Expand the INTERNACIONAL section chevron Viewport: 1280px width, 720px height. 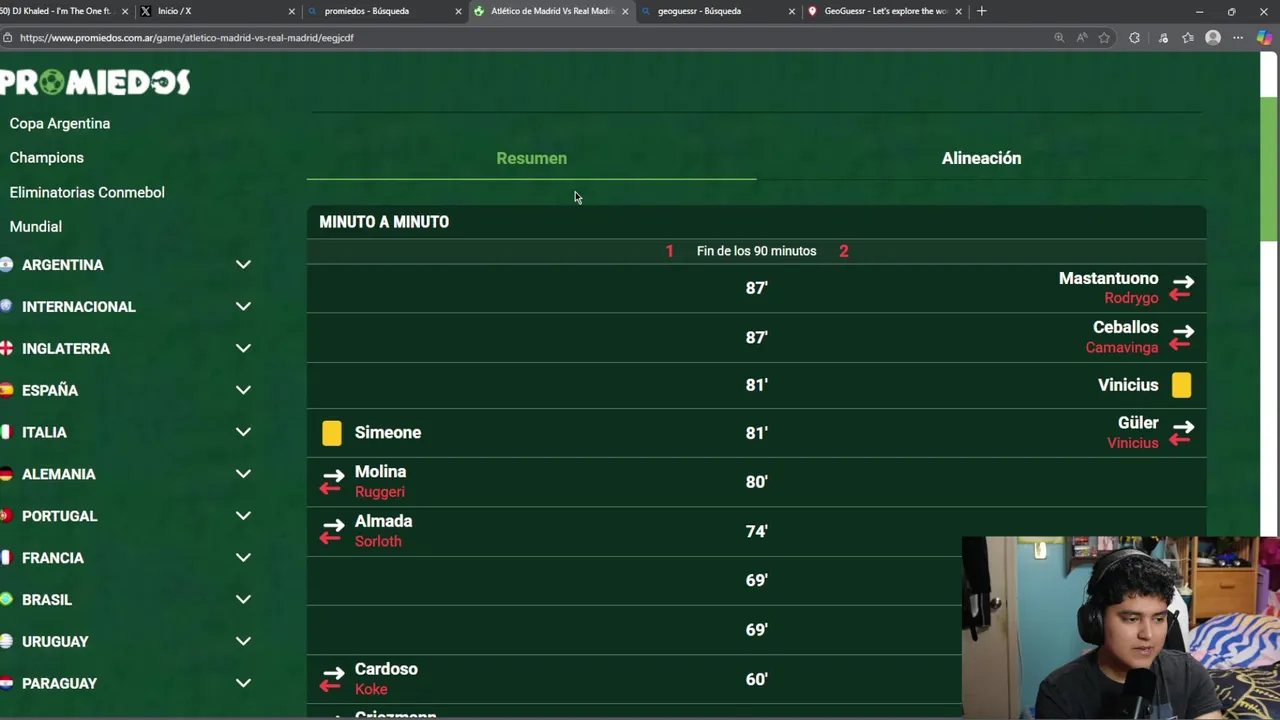click(243, 306)
